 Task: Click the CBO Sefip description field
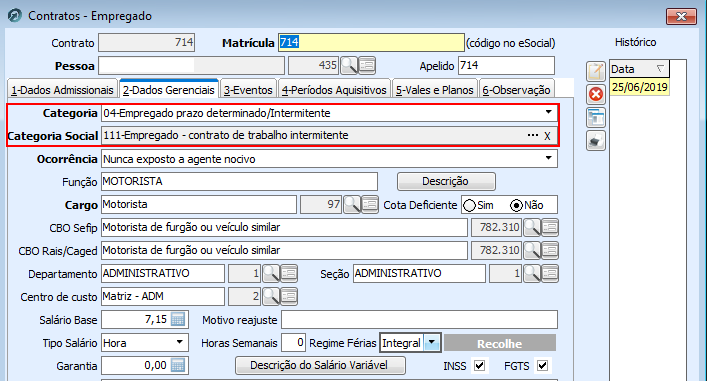pyautogui.click(x=284, y=227)
